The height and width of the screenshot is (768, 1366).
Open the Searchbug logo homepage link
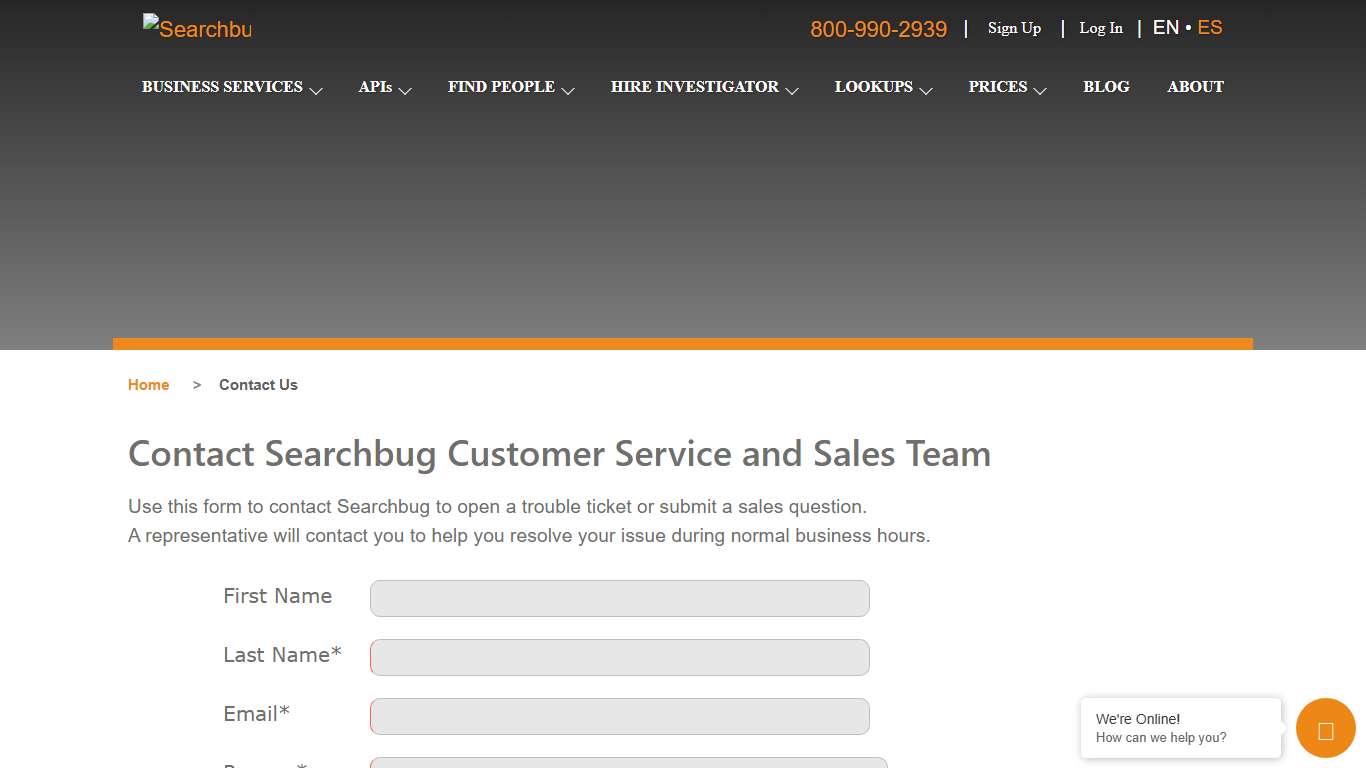coord(196,28)
